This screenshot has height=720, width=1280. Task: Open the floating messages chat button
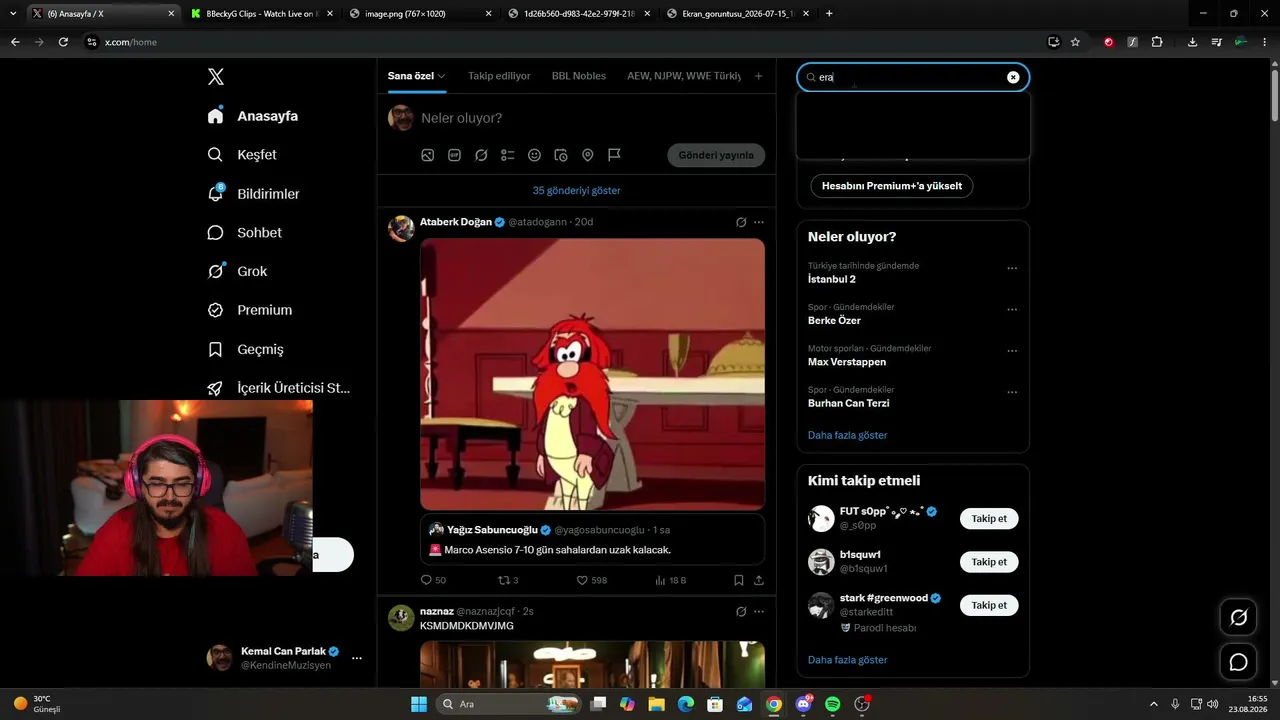(1238, 662)
